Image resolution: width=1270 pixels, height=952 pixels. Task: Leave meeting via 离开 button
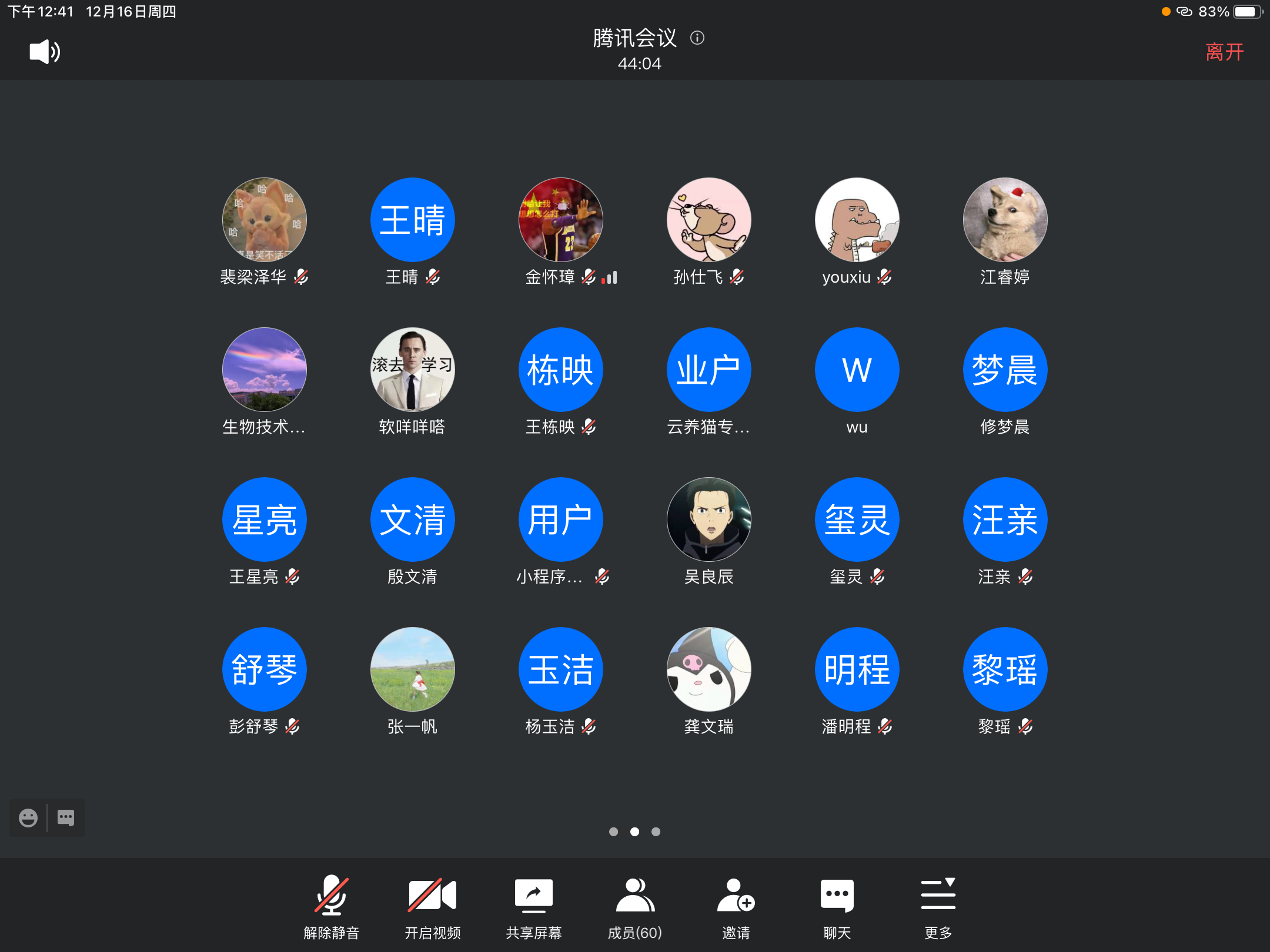1224,52
